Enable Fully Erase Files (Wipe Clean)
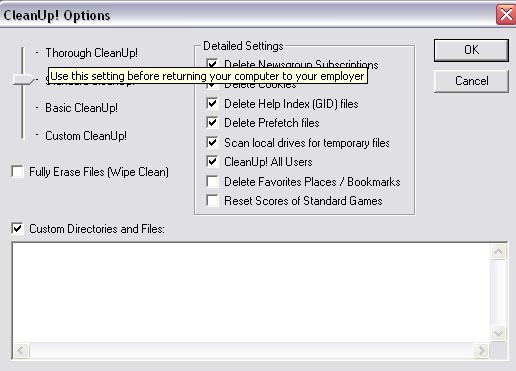516x371 pixels. click(17, 172)
